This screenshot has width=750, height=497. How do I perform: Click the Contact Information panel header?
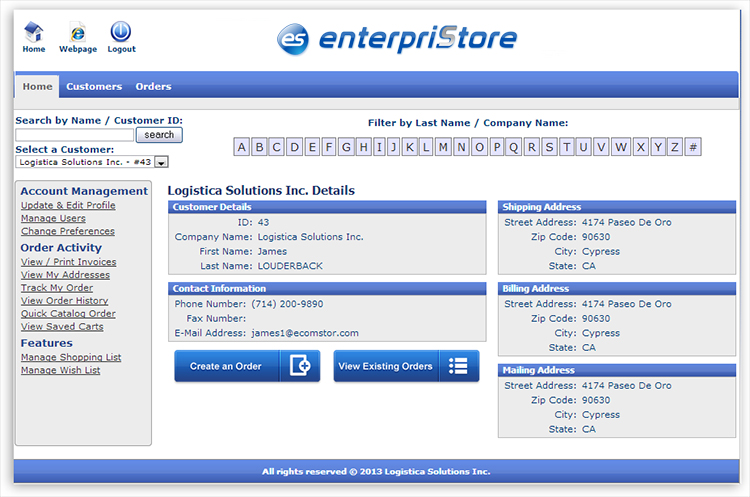(x=327, y=288)
